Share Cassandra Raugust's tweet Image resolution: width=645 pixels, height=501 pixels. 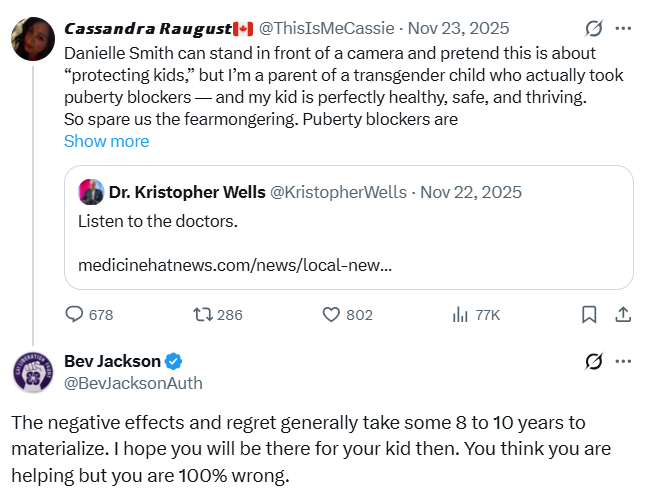(x=622, y=314)
